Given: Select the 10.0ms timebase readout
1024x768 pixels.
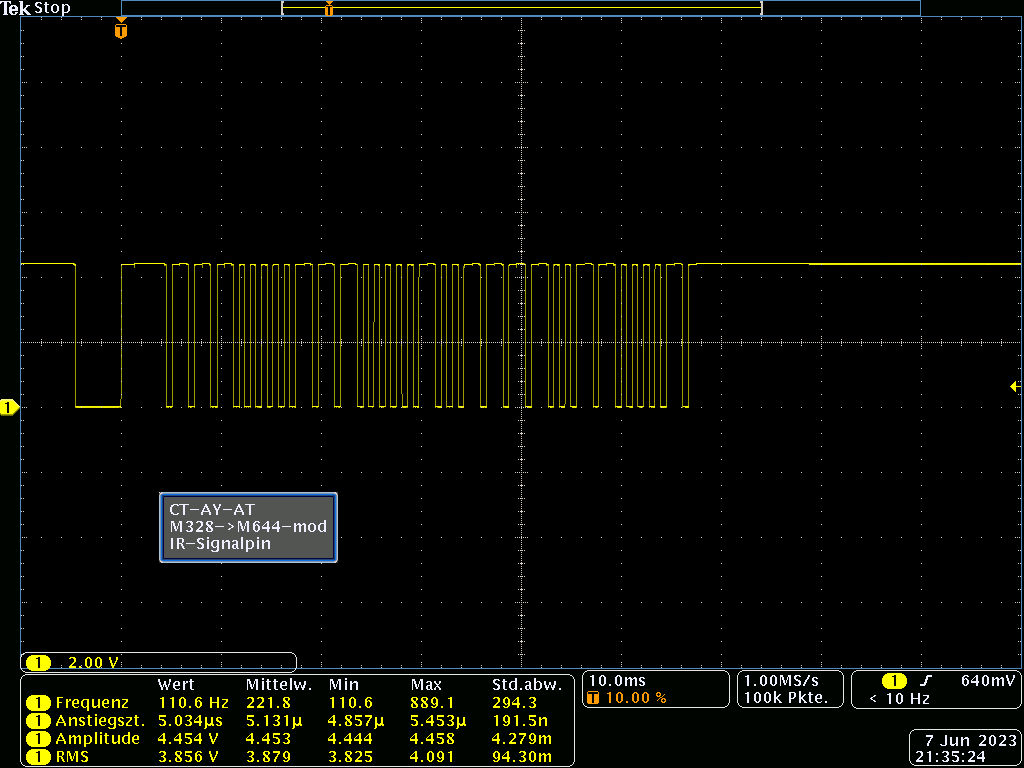Looking at the screenshot, I should (x=616, y=680).
